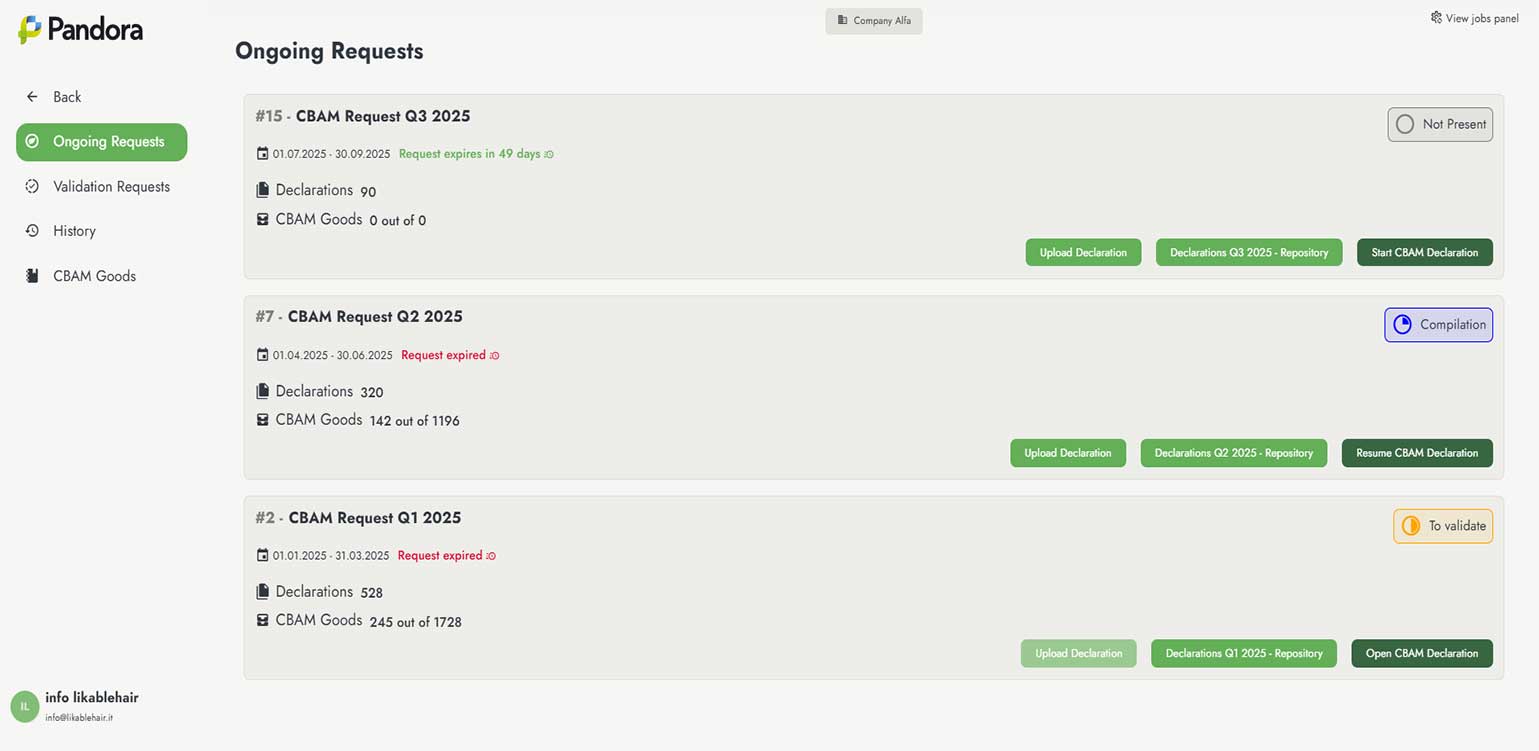Open the Ongoing Requests menu item
This screenshot has height=751, width=1539.
(x=102, y=142)
